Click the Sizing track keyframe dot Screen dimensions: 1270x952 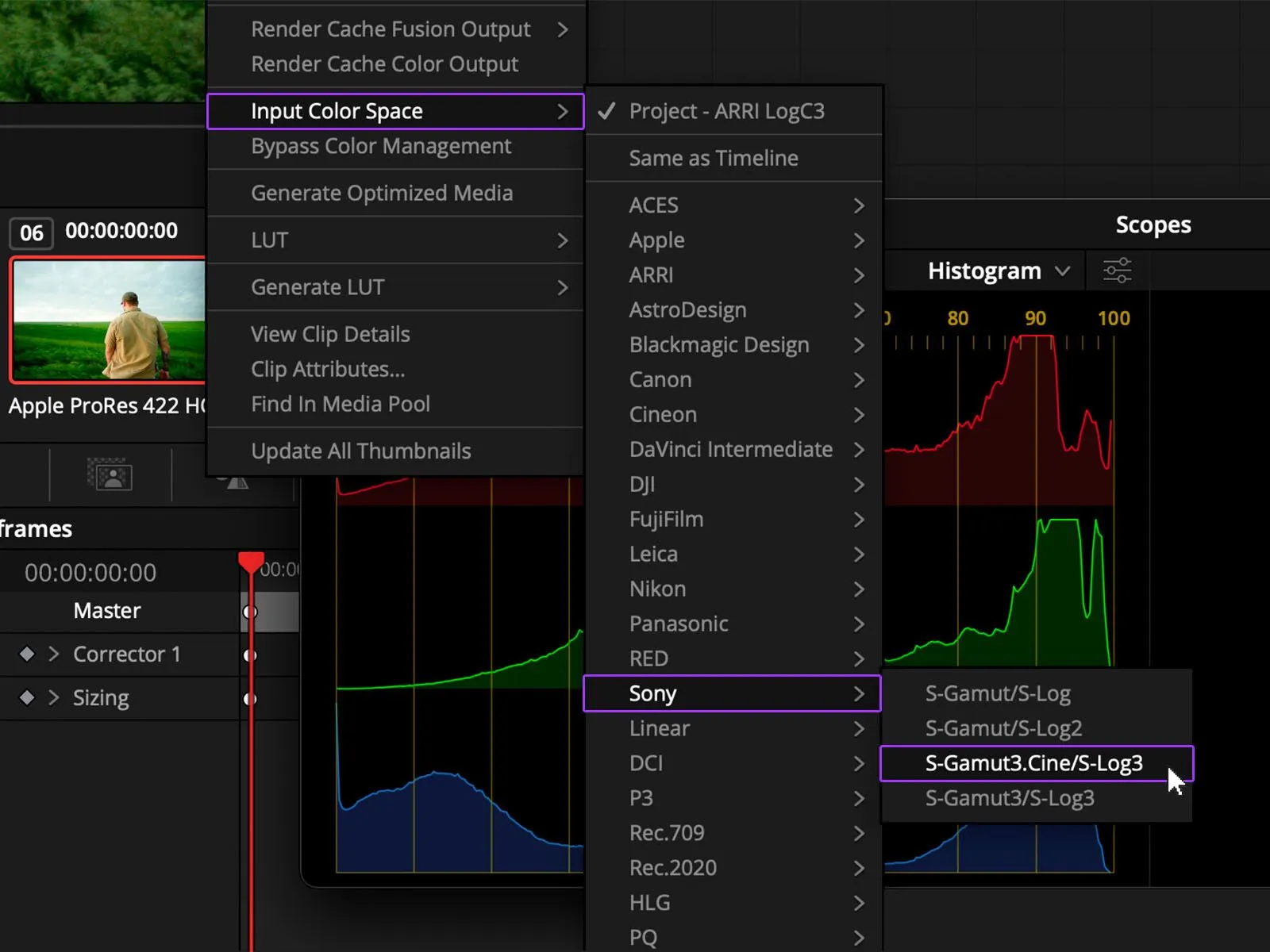click(x=250, y=699)
